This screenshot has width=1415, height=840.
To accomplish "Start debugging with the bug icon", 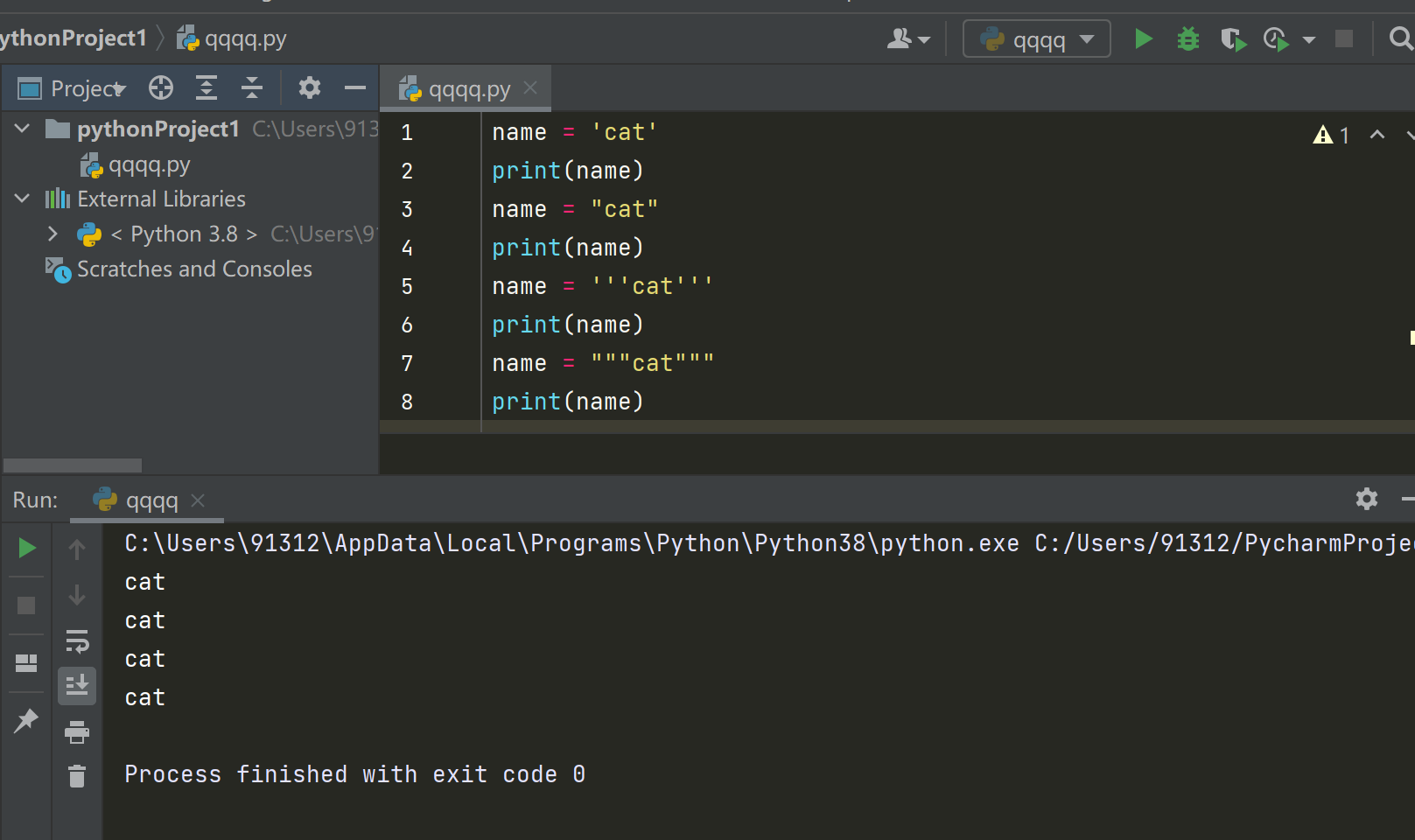I will [x=1187, y=38].
